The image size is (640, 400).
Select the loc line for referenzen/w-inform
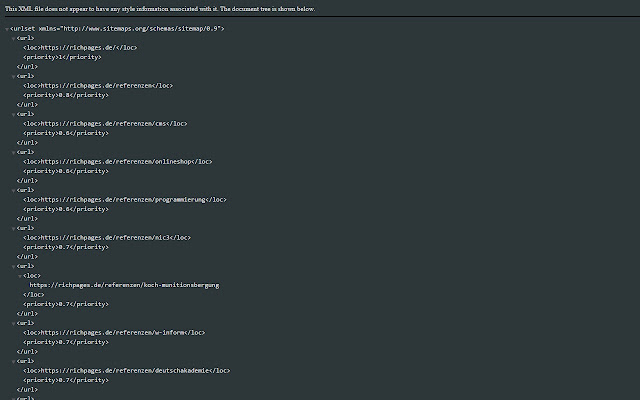[114, 333]
